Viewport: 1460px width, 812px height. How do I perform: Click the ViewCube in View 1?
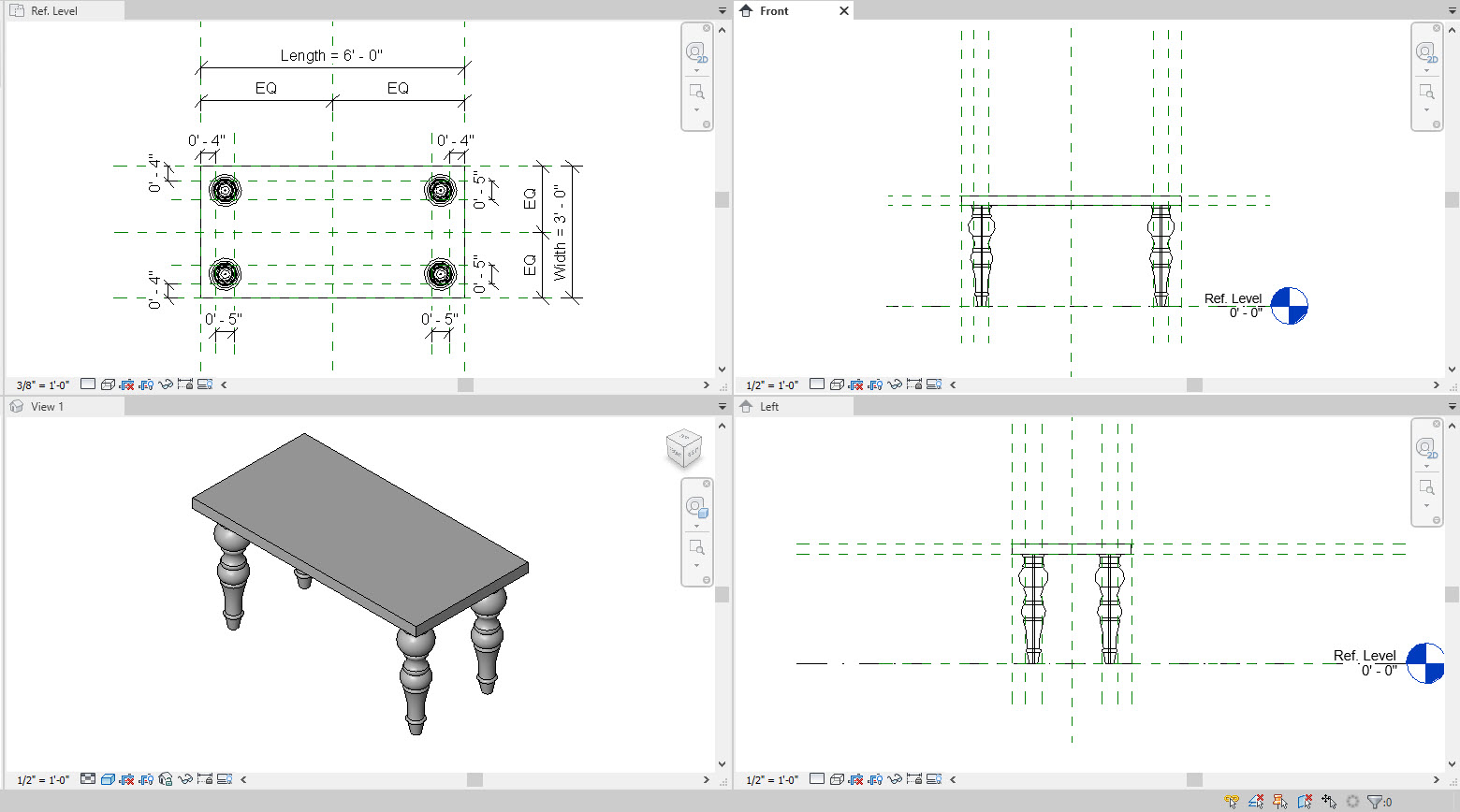[x=682, y=449]
